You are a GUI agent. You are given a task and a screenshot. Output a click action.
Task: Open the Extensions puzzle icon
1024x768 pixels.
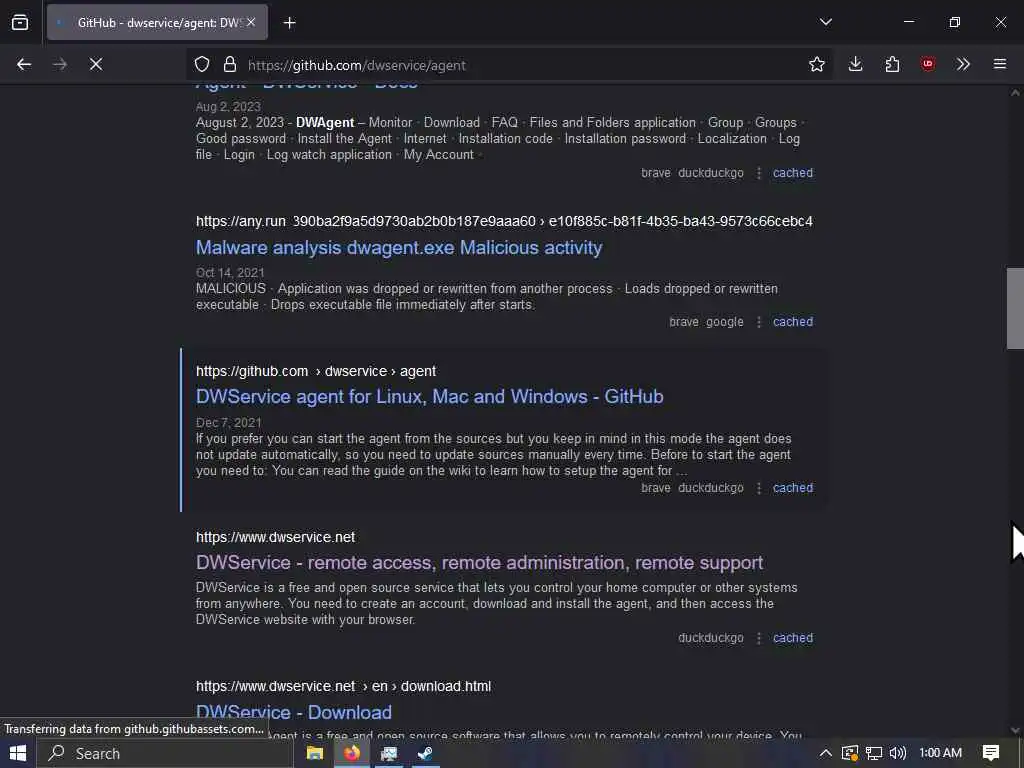click(892, 64)
